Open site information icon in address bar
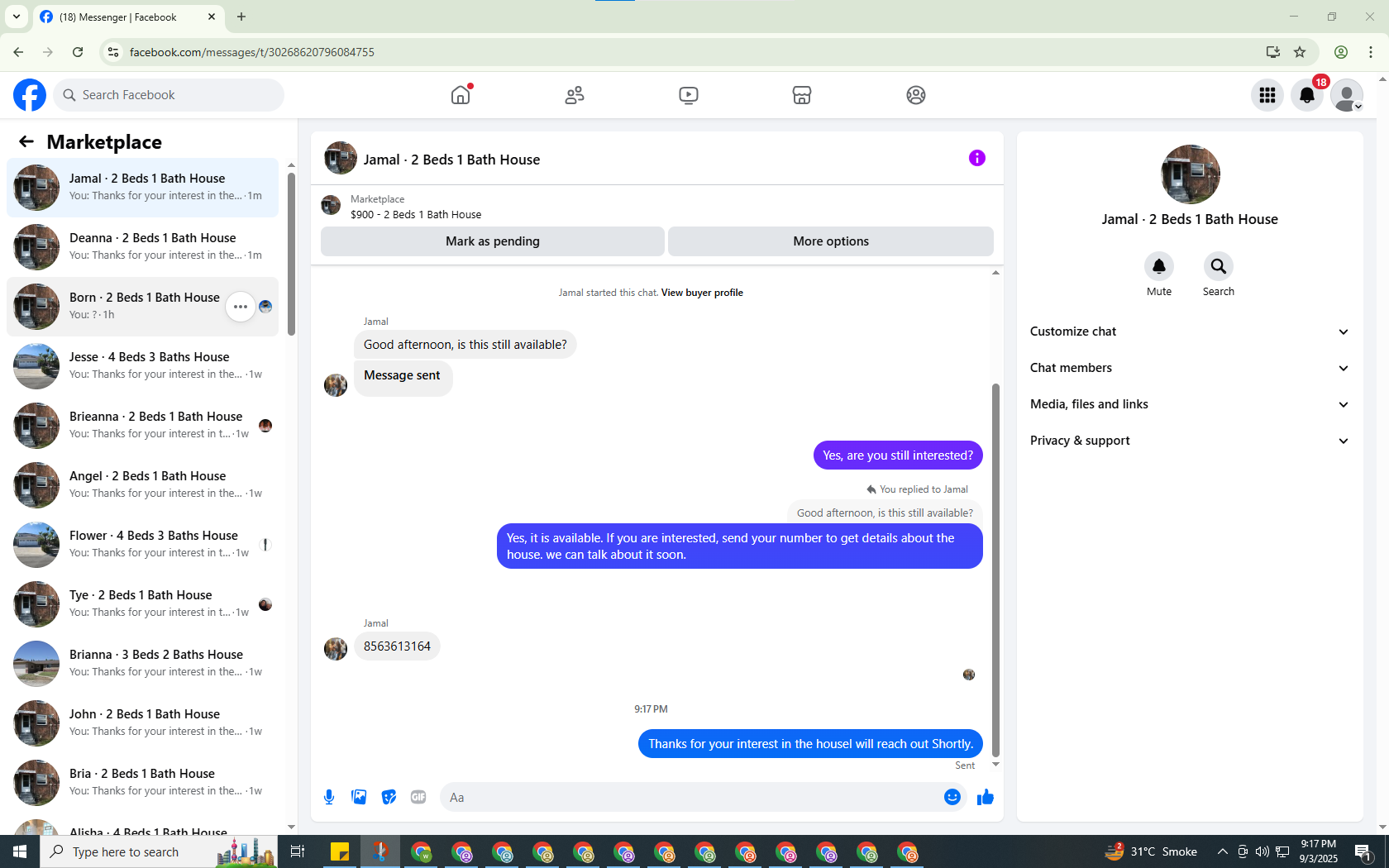This screenshot has height=868, width=1389. pyautogui.click(x=113, y=52)
